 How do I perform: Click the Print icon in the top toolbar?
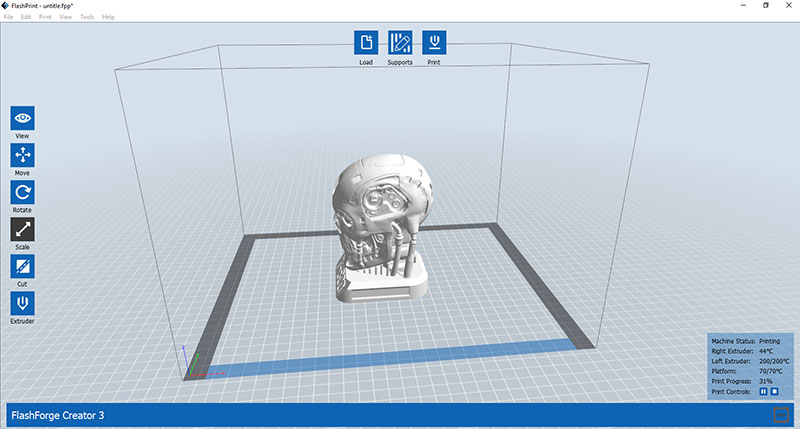point(434,42)
